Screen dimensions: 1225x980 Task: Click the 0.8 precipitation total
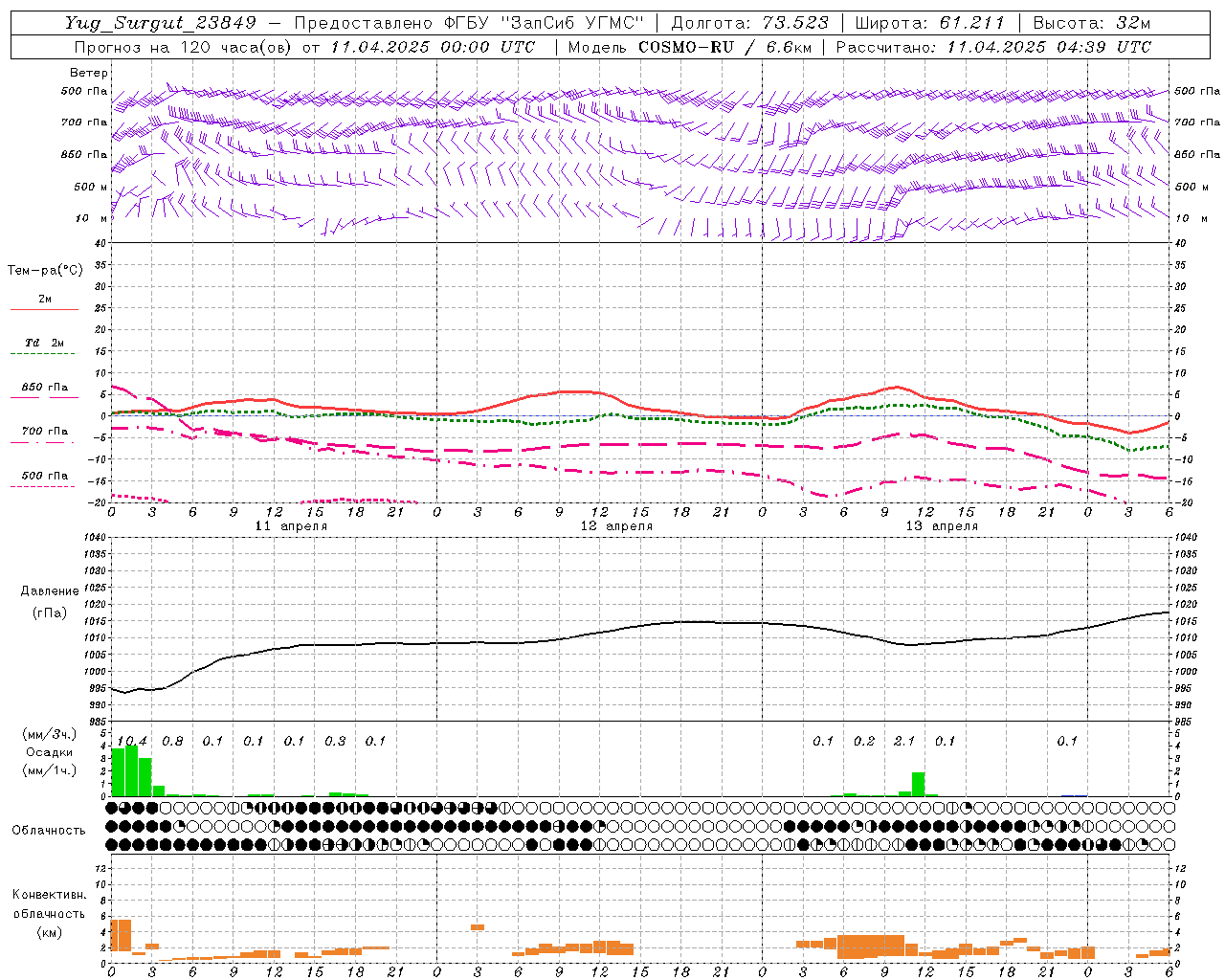(172, 742)
